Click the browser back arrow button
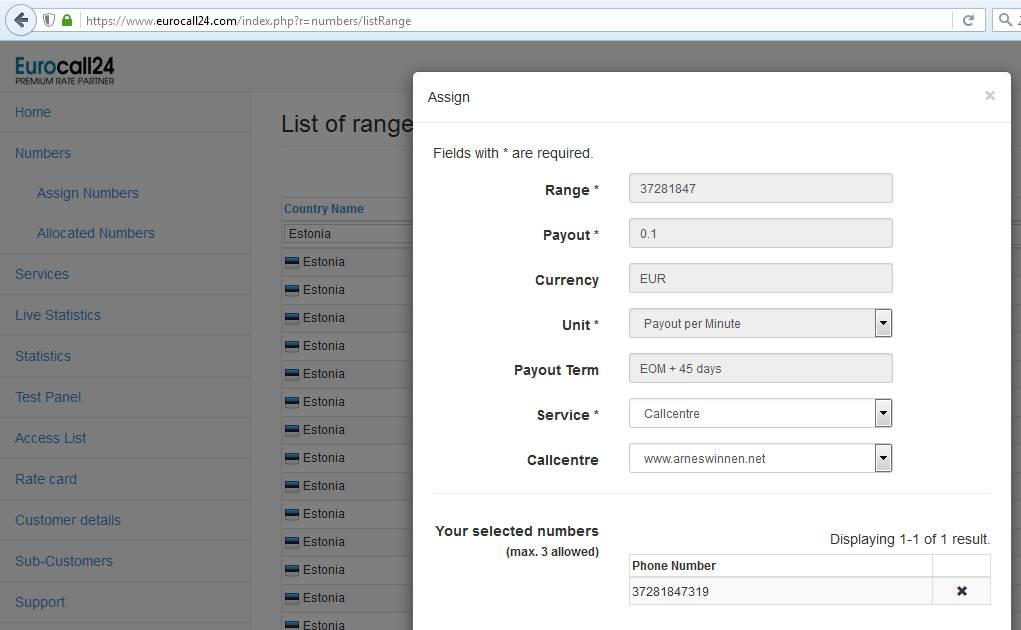 click(x=21, y=20)
